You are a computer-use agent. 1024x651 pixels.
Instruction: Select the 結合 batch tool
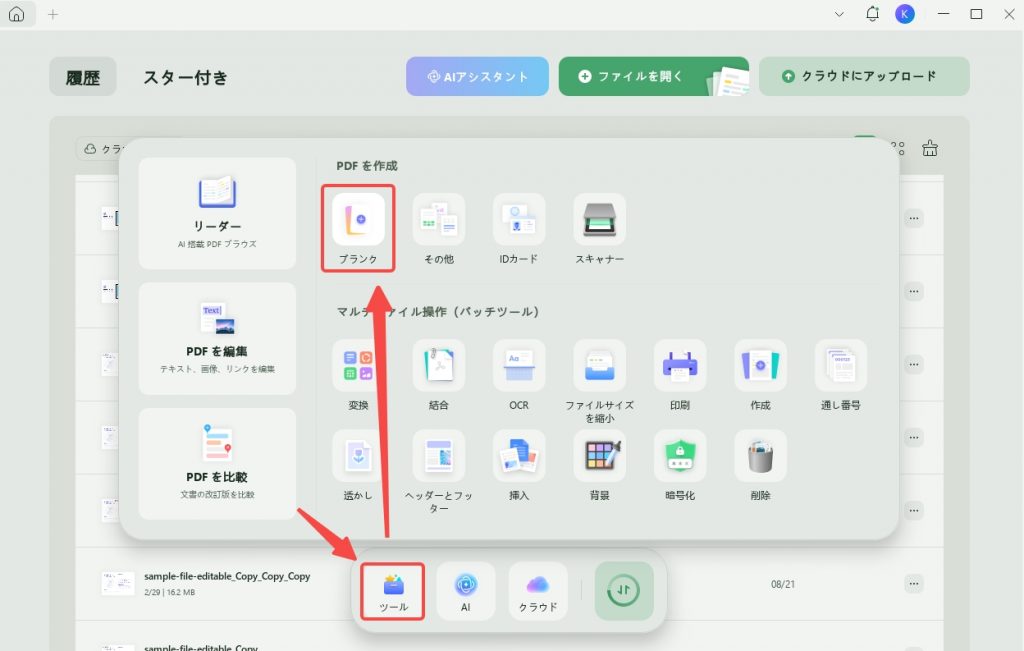point(439,375)
